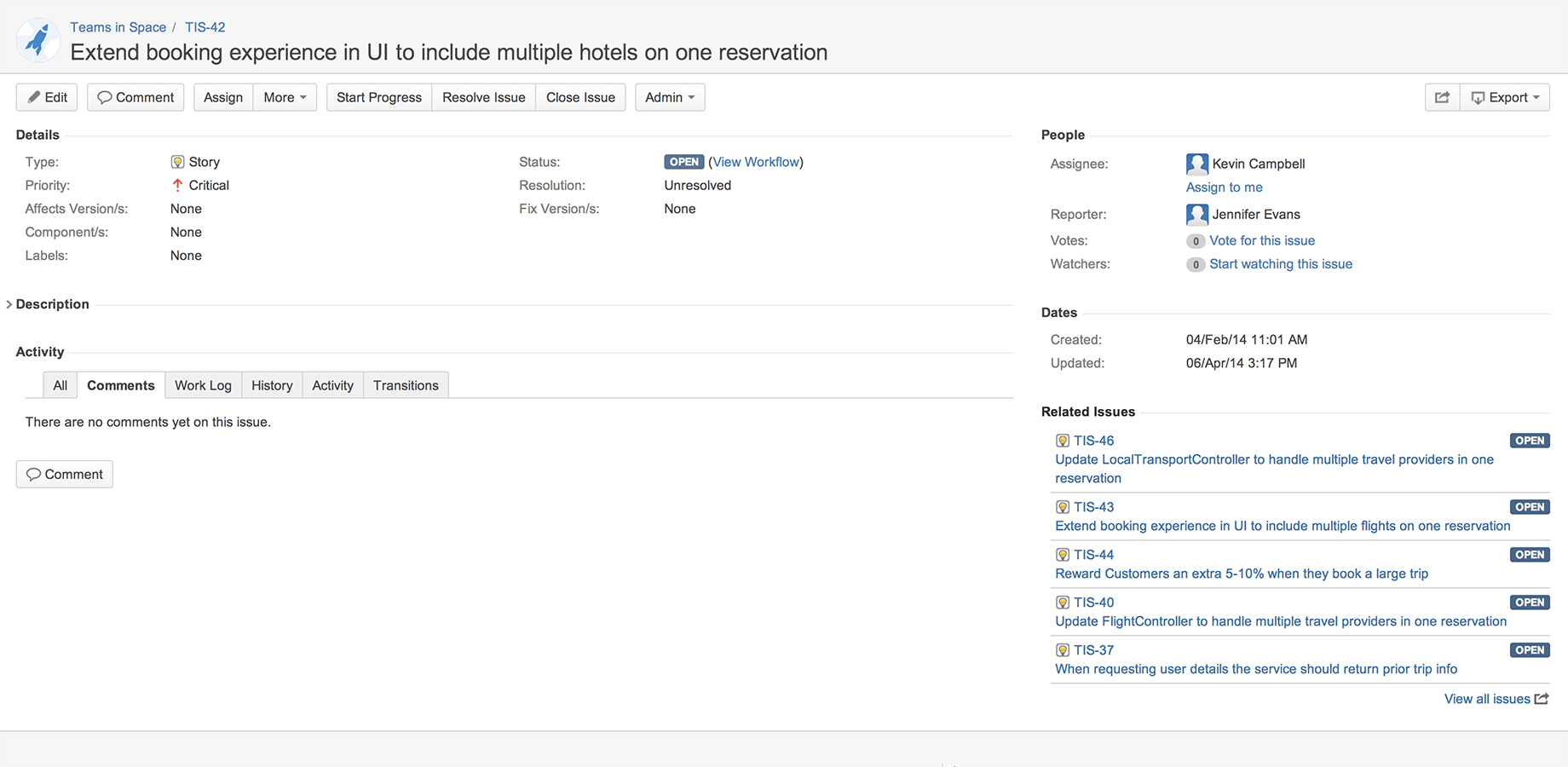Image resolution: width=1568 pixels, height=767 pixels.
Task: Switch to the History tab
Action: (271, 385)
